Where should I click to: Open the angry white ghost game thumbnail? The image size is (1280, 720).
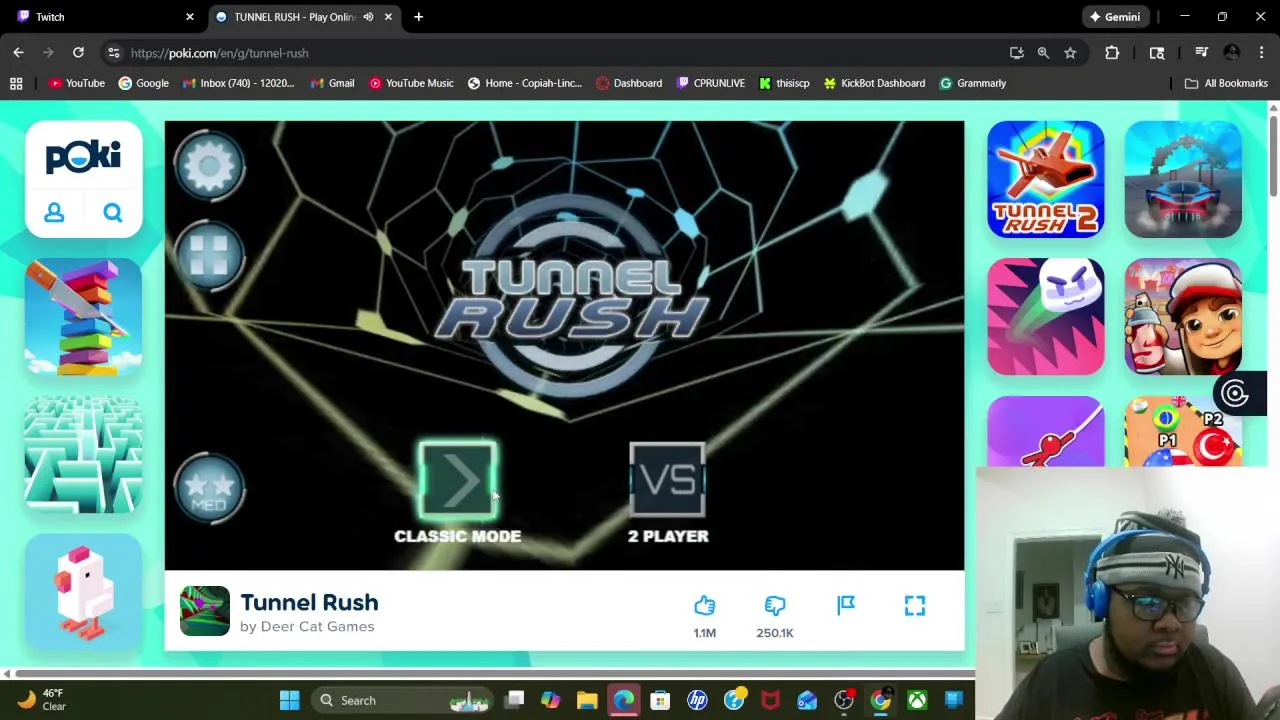(1046, 317)
